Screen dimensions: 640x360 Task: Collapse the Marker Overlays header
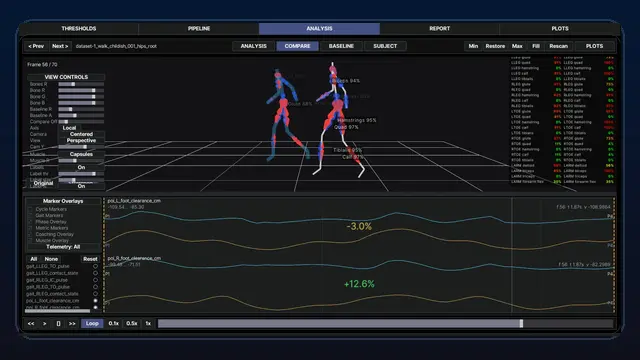click(x=63, y=201)
